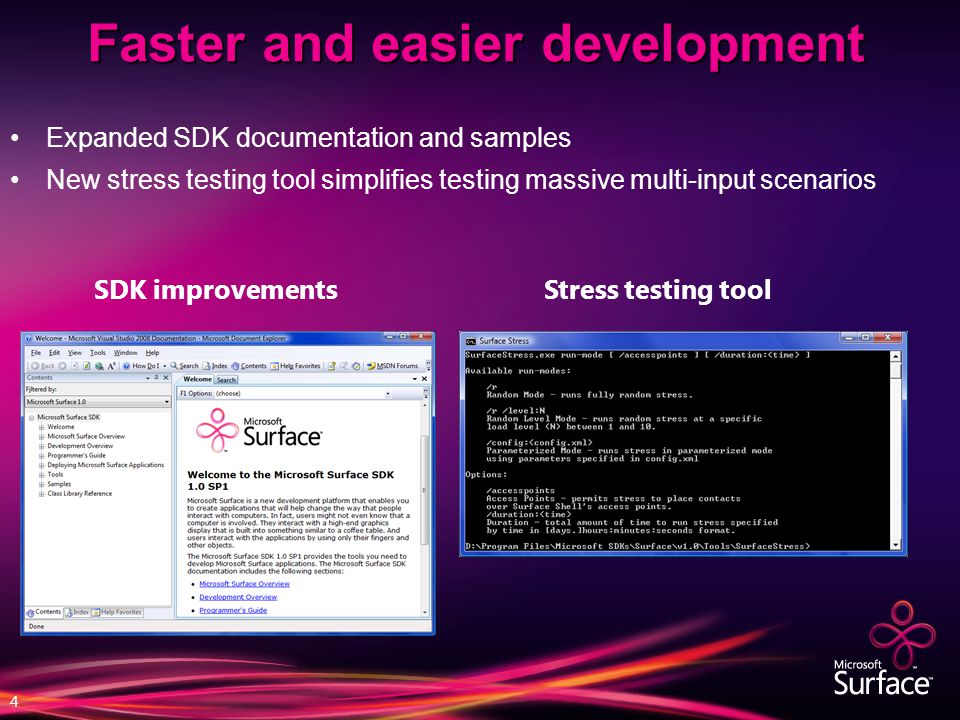960x720 pixels.
Task: Click the font size 'A' toolbar icon
Action: click(x=112, y=366)
